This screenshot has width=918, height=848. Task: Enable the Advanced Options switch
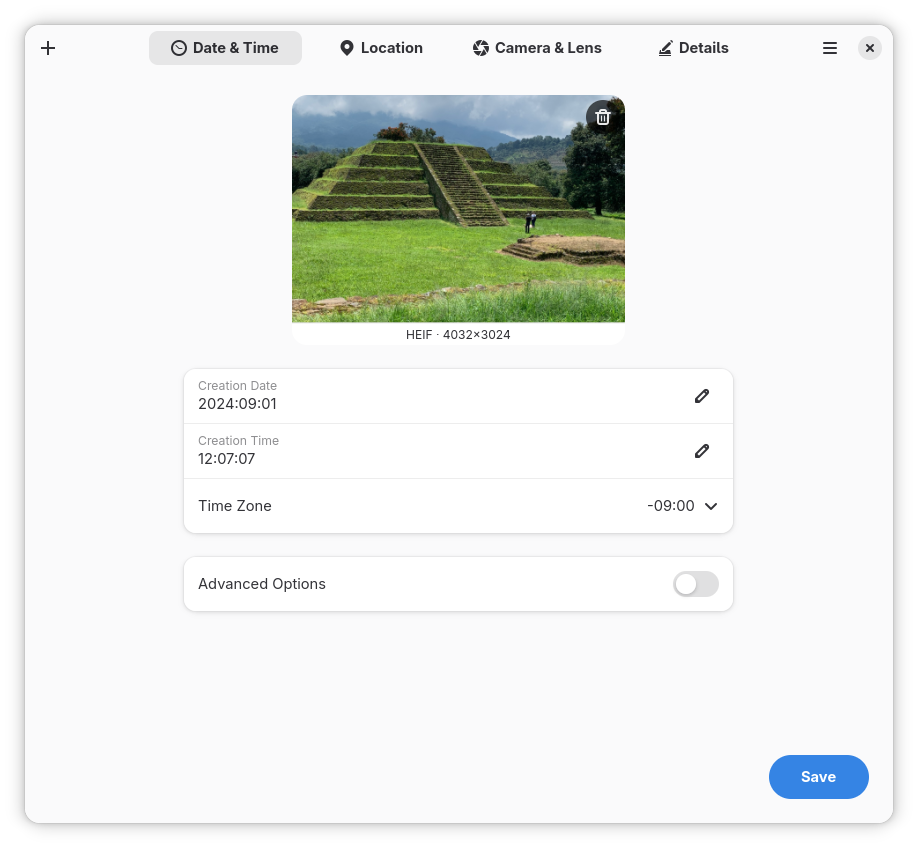coord(696,584)
